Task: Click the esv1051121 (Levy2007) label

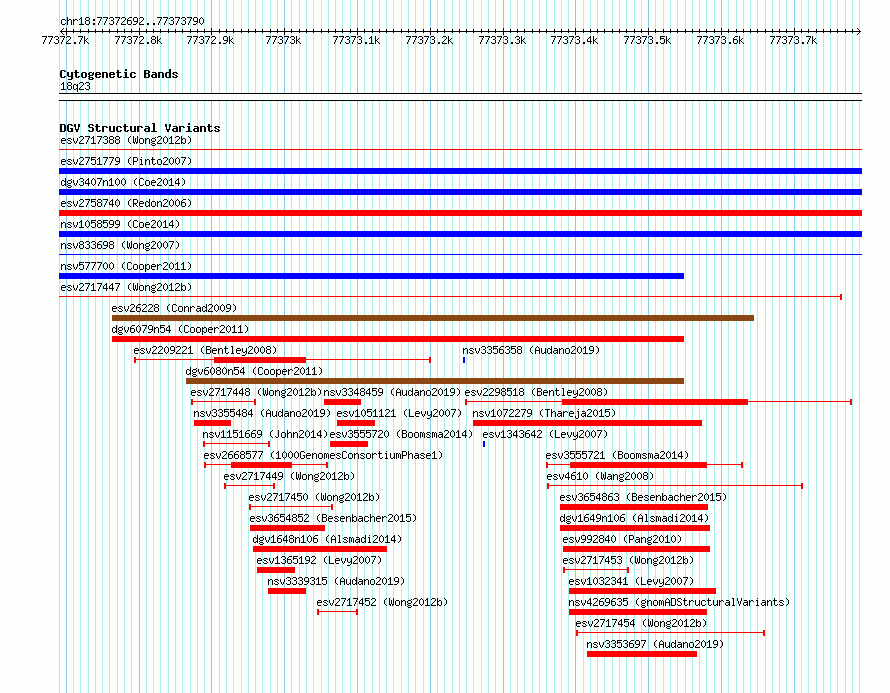Action: 399,413
